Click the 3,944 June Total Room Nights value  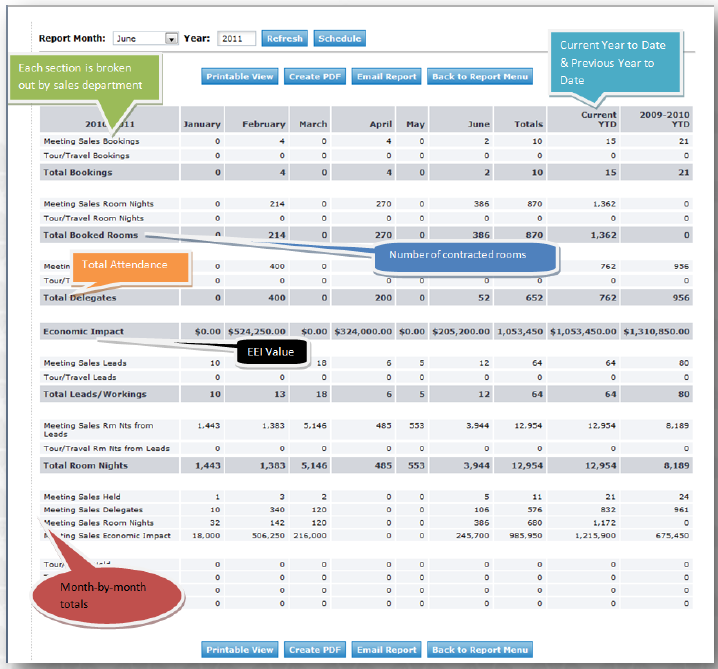pos(476,466)
